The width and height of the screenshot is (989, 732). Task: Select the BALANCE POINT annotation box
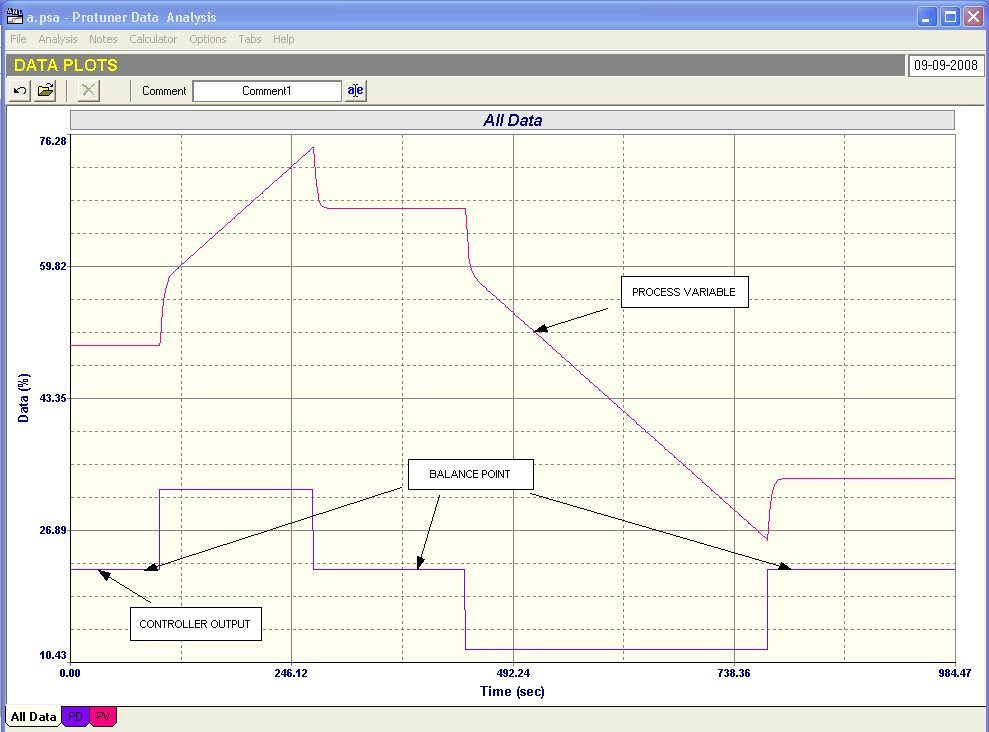[x=470, y=474]
